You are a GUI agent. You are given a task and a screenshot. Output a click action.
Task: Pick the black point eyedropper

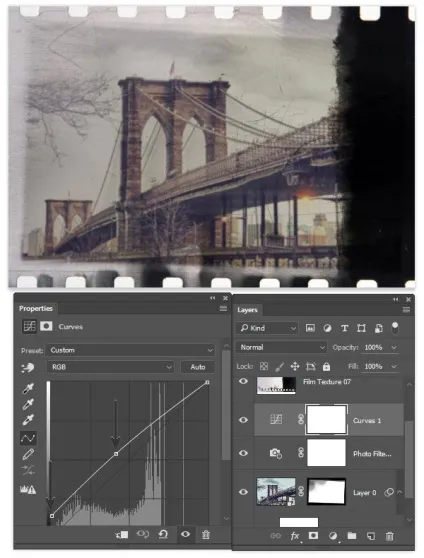tap(28, 388)
